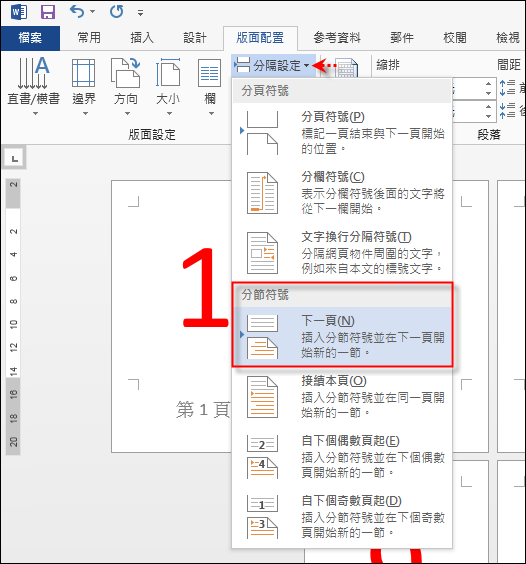Expand the 方向 dropdown arrow
Viewport: 526px width, 564px height.
pyautogui.click(x=127, y=114)
